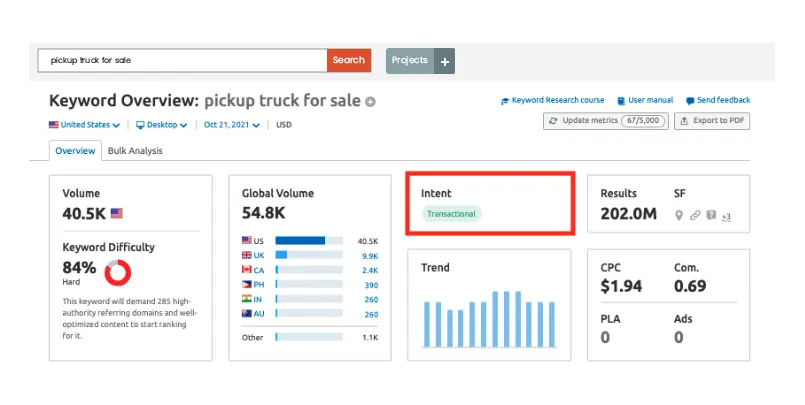This screenshot has height=405, width=805.
Task: Click Export to PDF button
Action: [x=712, y=121]
